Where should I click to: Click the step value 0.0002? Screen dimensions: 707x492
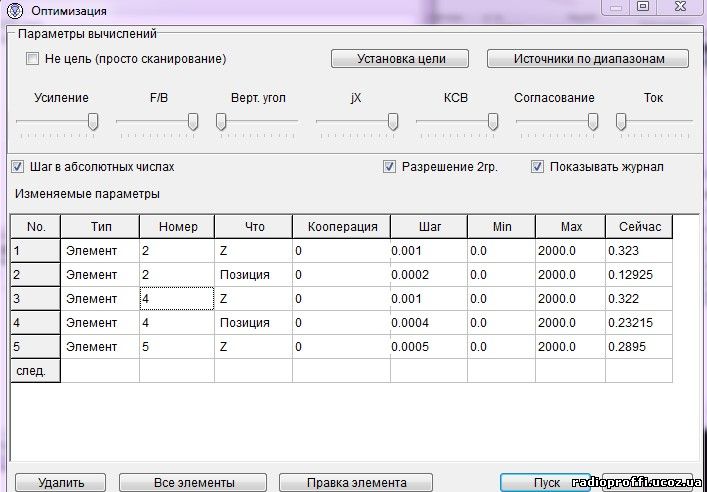(x=429, y=275)
